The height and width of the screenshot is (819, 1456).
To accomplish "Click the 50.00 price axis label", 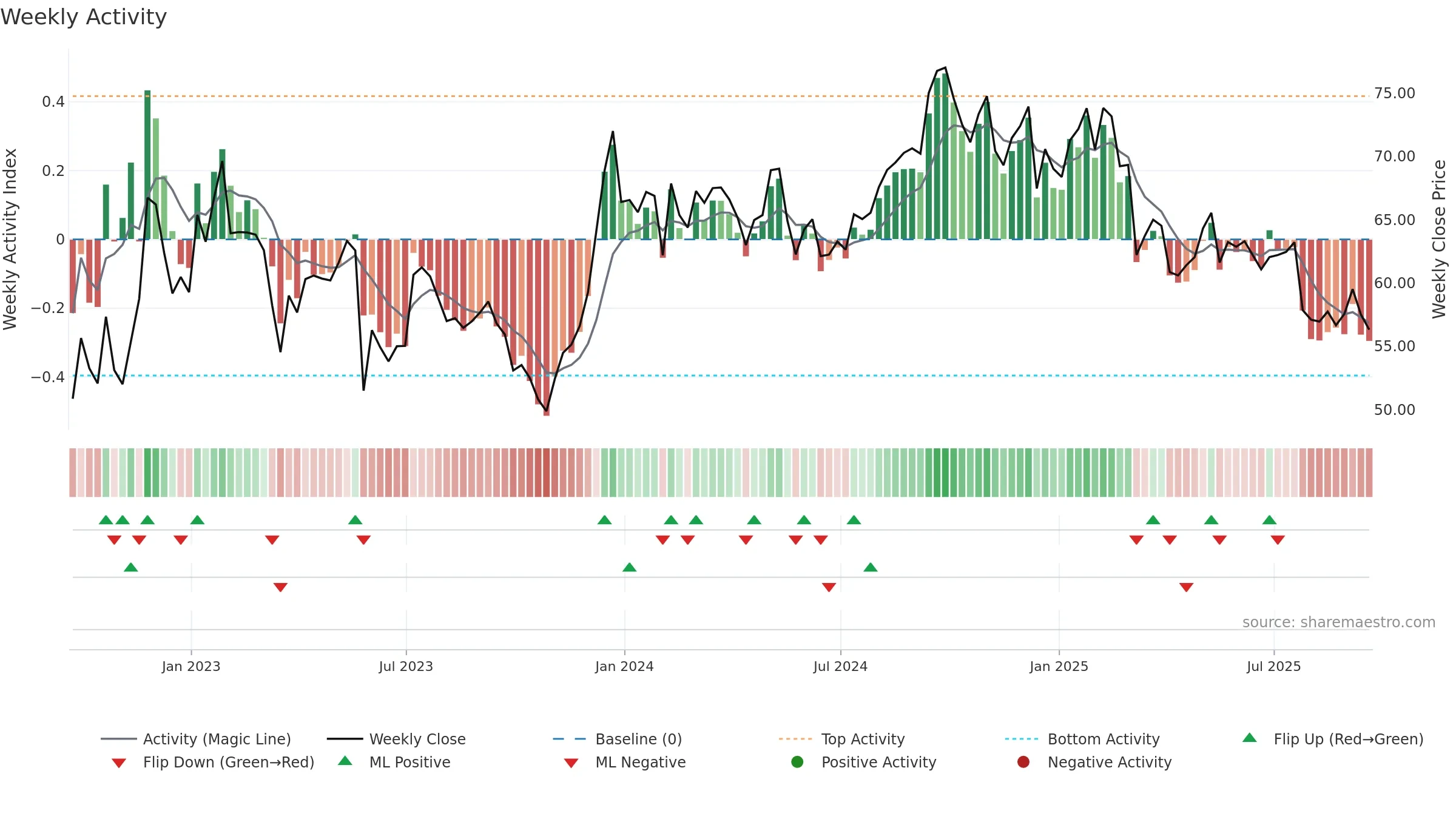I will (x=1394, y=410).
